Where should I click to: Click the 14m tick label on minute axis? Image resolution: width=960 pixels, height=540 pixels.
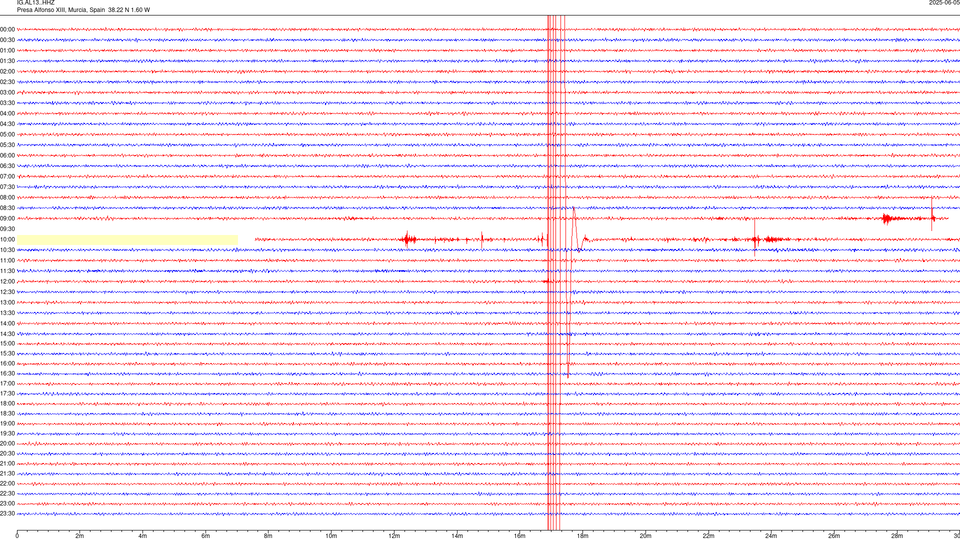(x=457, y=536)
